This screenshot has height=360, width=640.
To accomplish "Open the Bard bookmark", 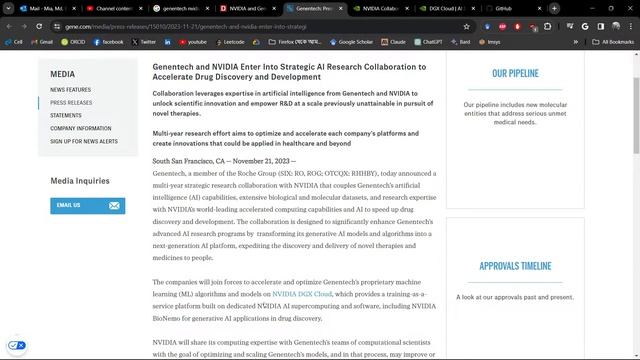I will [460, 42].
